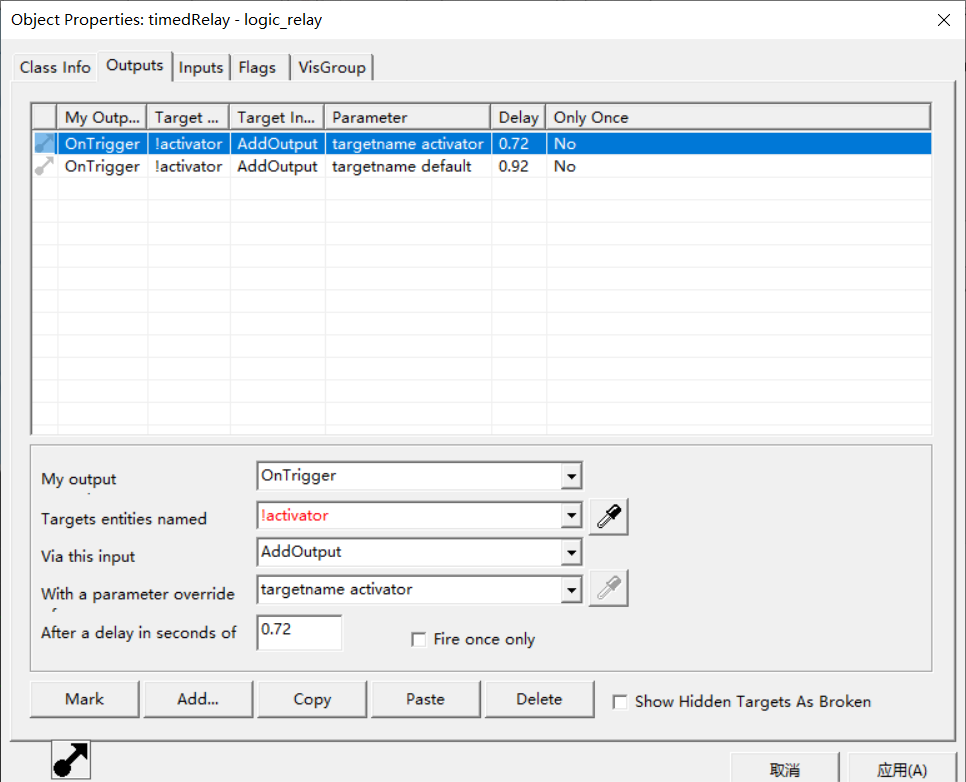966x782 pixels.
Task: Click the Add... button
Action: (x=198, y=699)
